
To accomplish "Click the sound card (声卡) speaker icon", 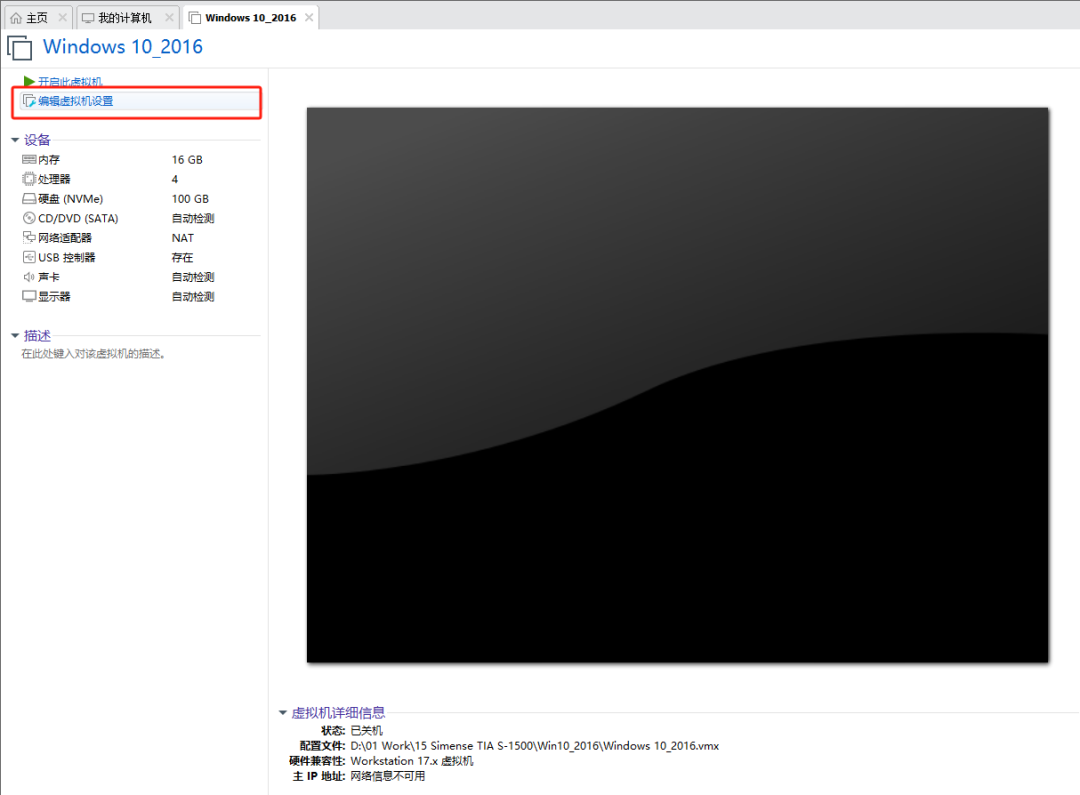I will tap(29, 277).
